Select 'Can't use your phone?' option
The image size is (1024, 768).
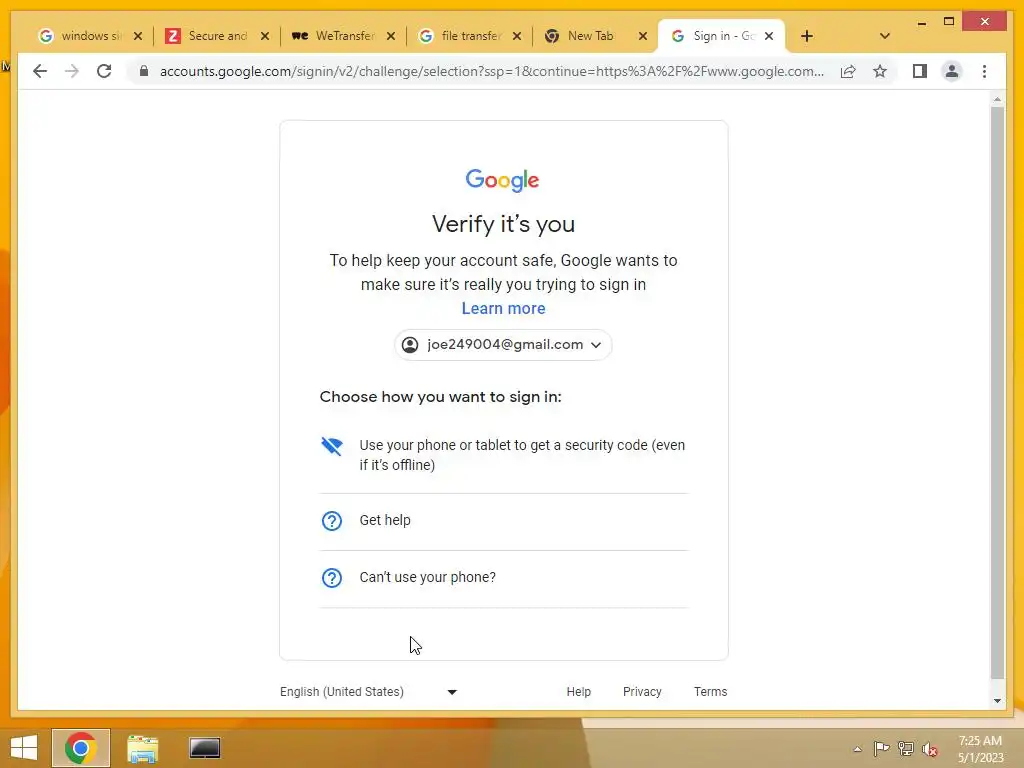click(x=504, y=578)
